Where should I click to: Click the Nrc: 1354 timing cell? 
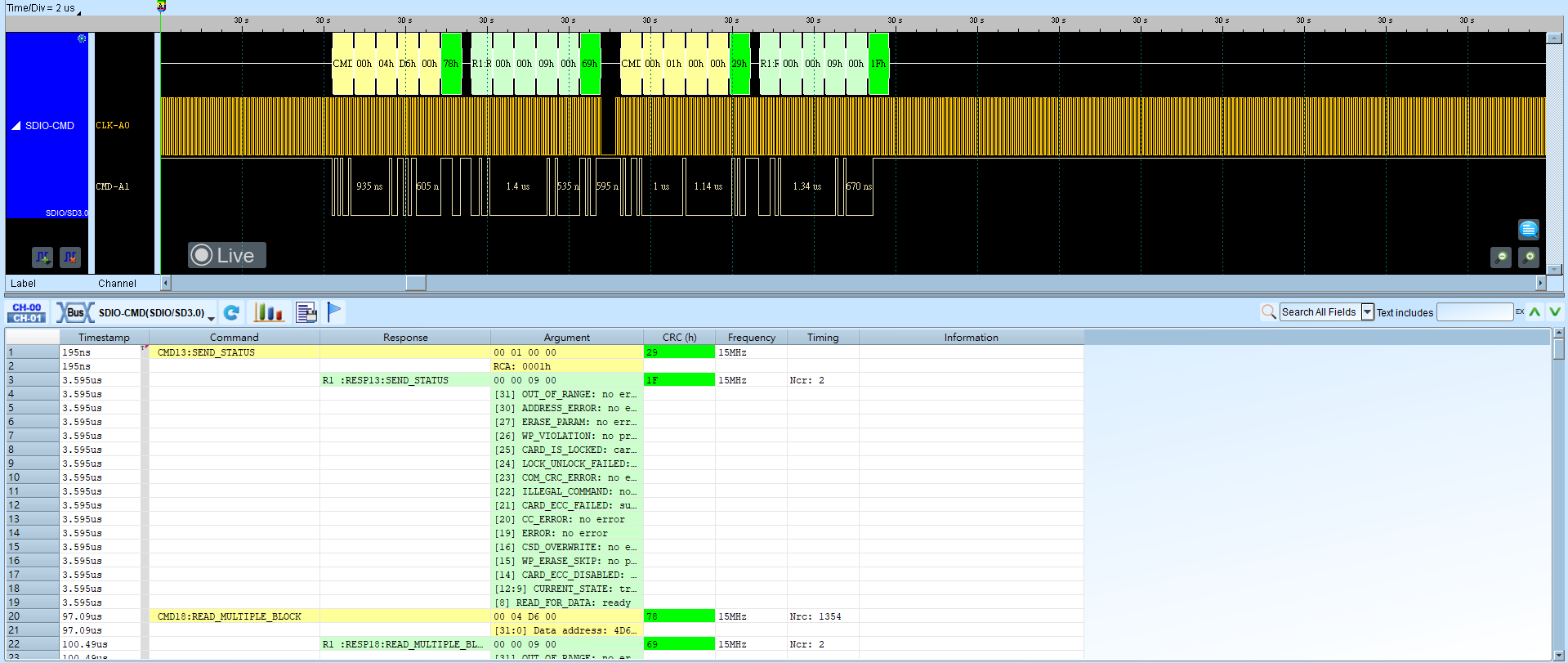(823, 616)
